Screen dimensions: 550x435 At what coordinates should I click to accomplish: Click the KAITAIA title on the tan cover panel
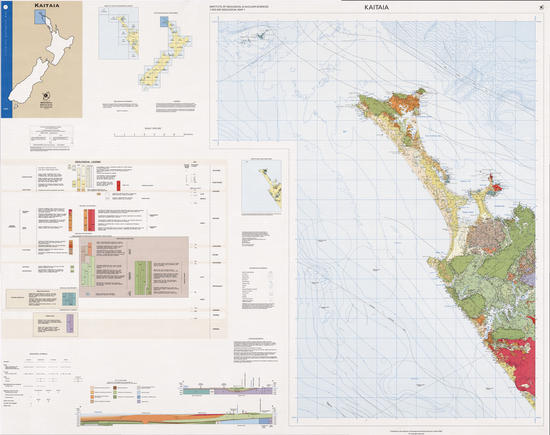pyautogui.click(x=47, y=5)
